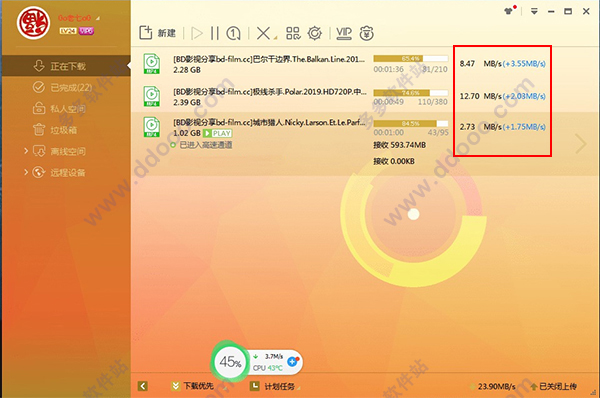Click 8.47 MB/s speed of first task
This screenshot has height=398, width=600.
point(480,64)
